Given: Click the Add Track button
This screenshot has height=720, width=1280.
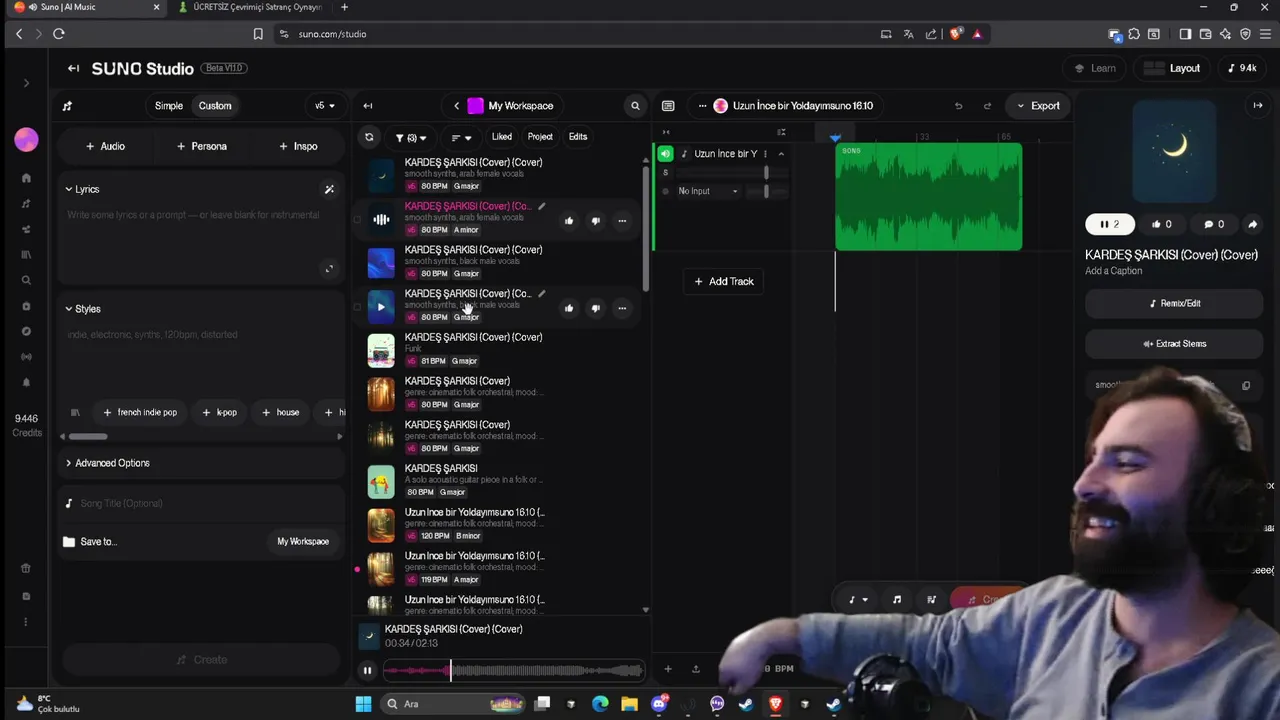Looking at the screenshot, I should (724, 281).
